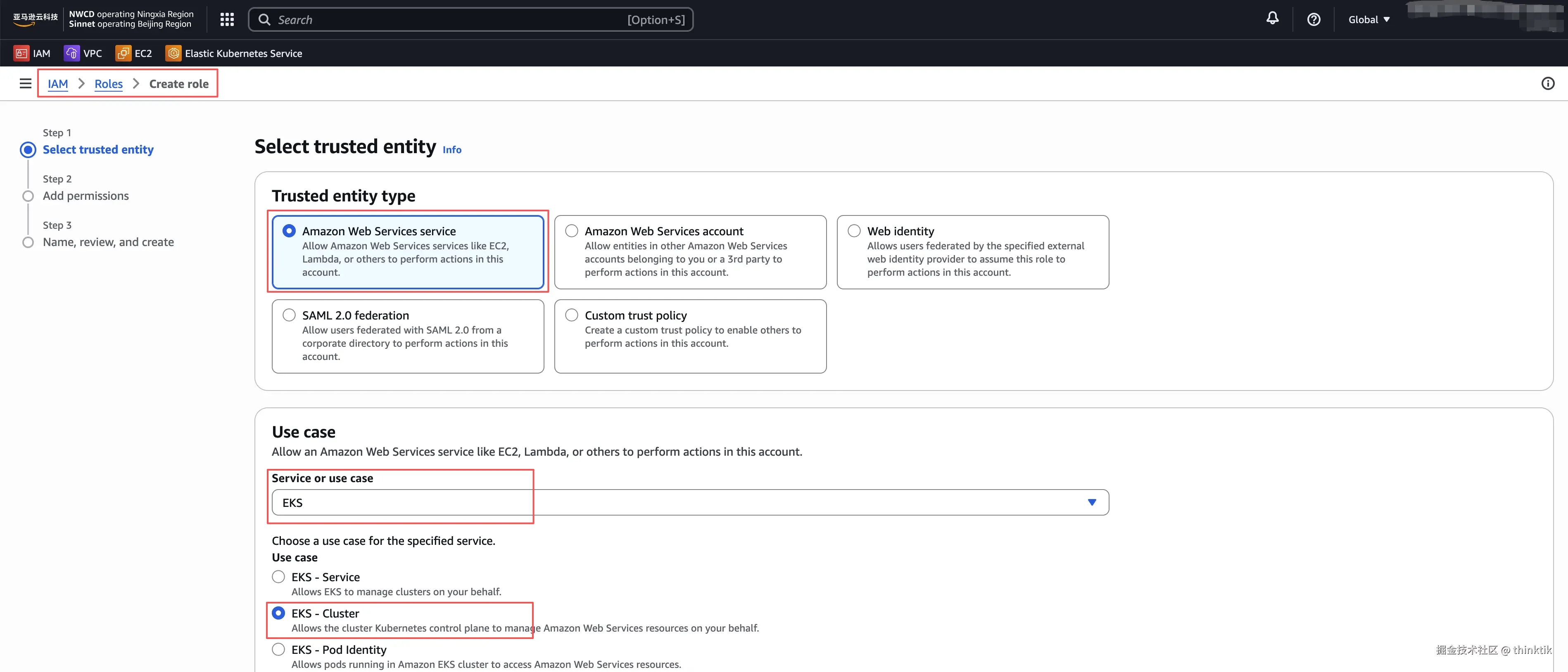
Task: Expand the Service or use case dropdown
Action: 690,502
